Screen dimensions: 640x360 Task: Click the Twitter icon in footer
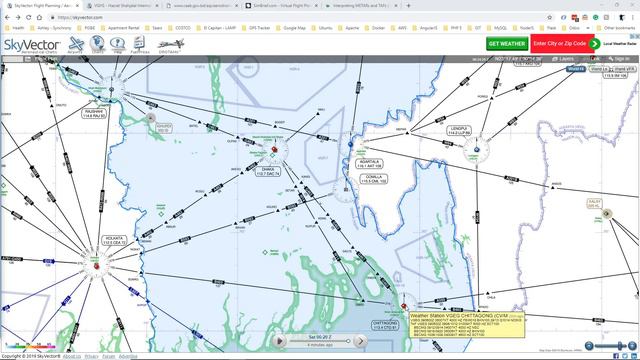tap(624, 356)
